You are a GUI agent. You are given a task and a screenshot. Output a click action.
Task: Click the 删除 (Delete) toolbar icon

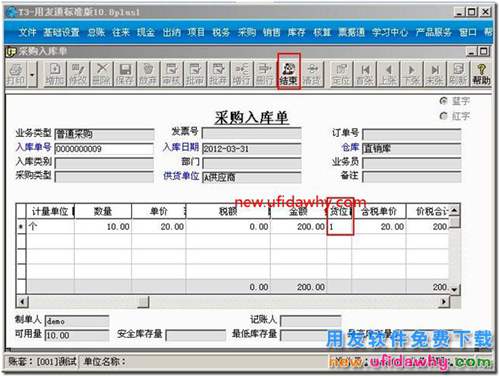[102, 74]
